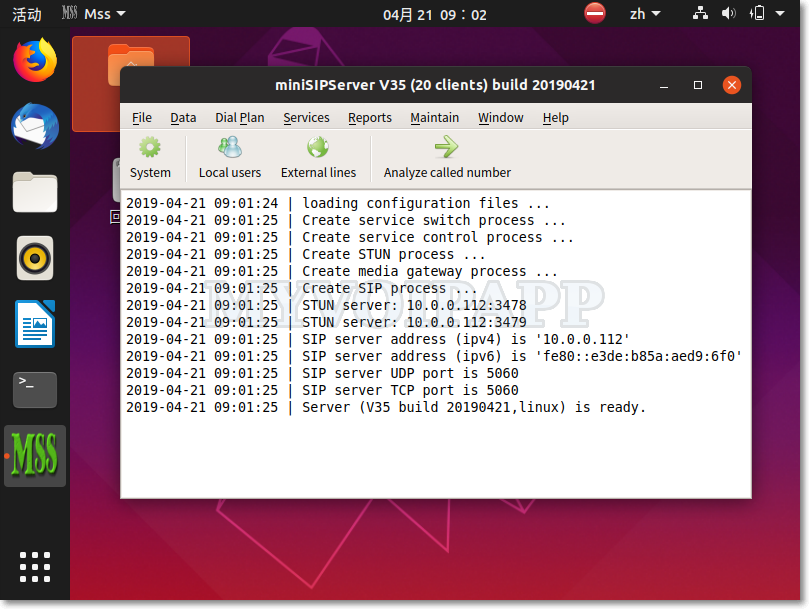The height and width of the screenshot is (609, 809).
Task: Open the clock and calendar panel
Action: pos(434,14)
